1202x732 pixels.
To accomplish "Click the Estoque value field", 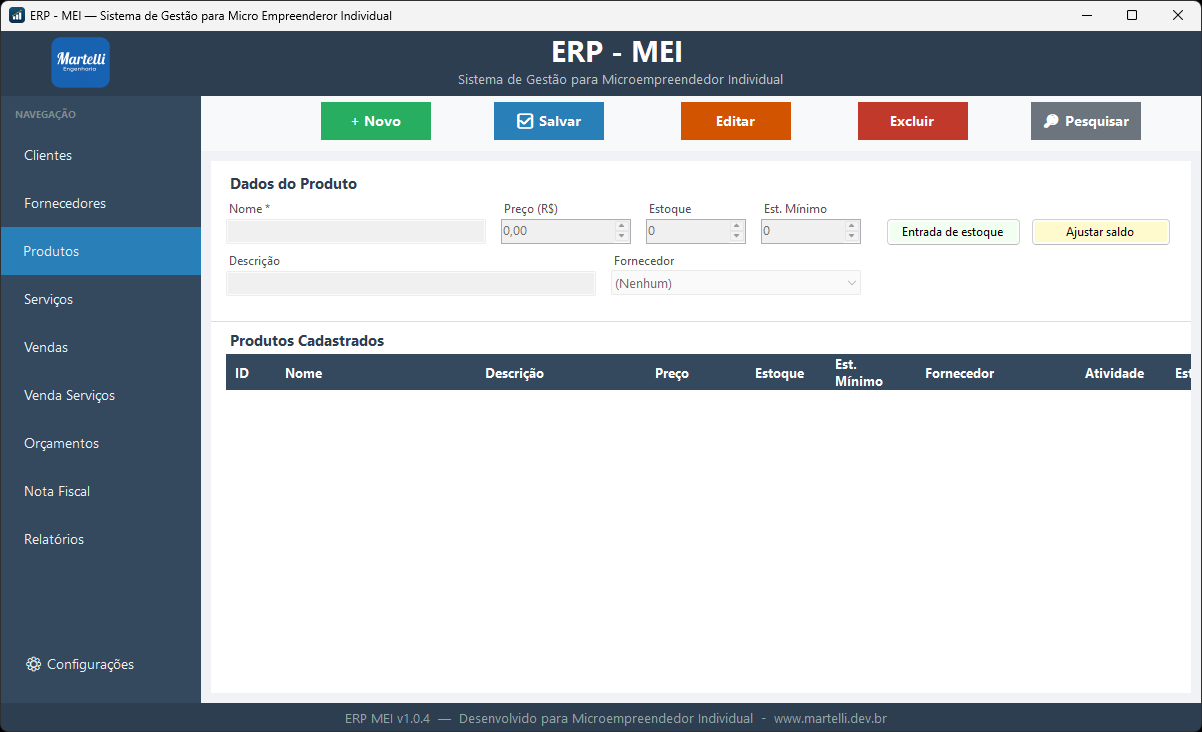I will (x=688, y=231).
